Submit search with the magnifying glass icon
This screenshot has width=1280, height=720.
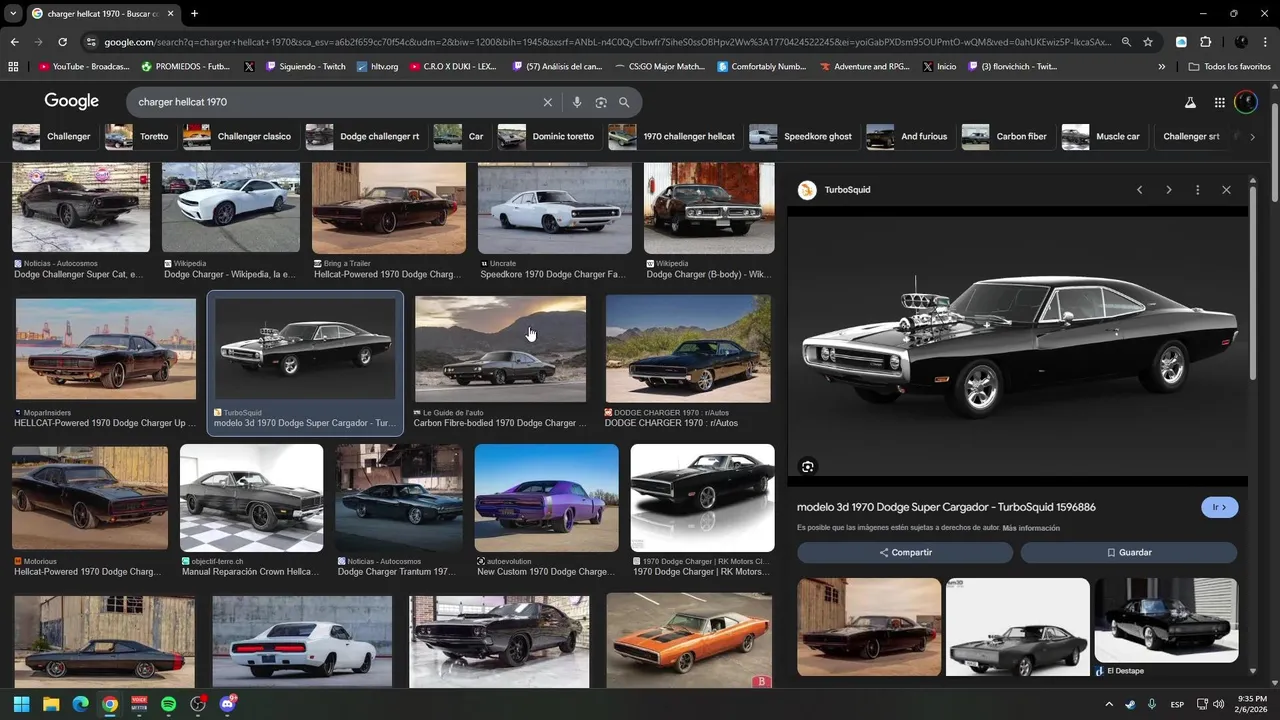click(x=624, y=102)
